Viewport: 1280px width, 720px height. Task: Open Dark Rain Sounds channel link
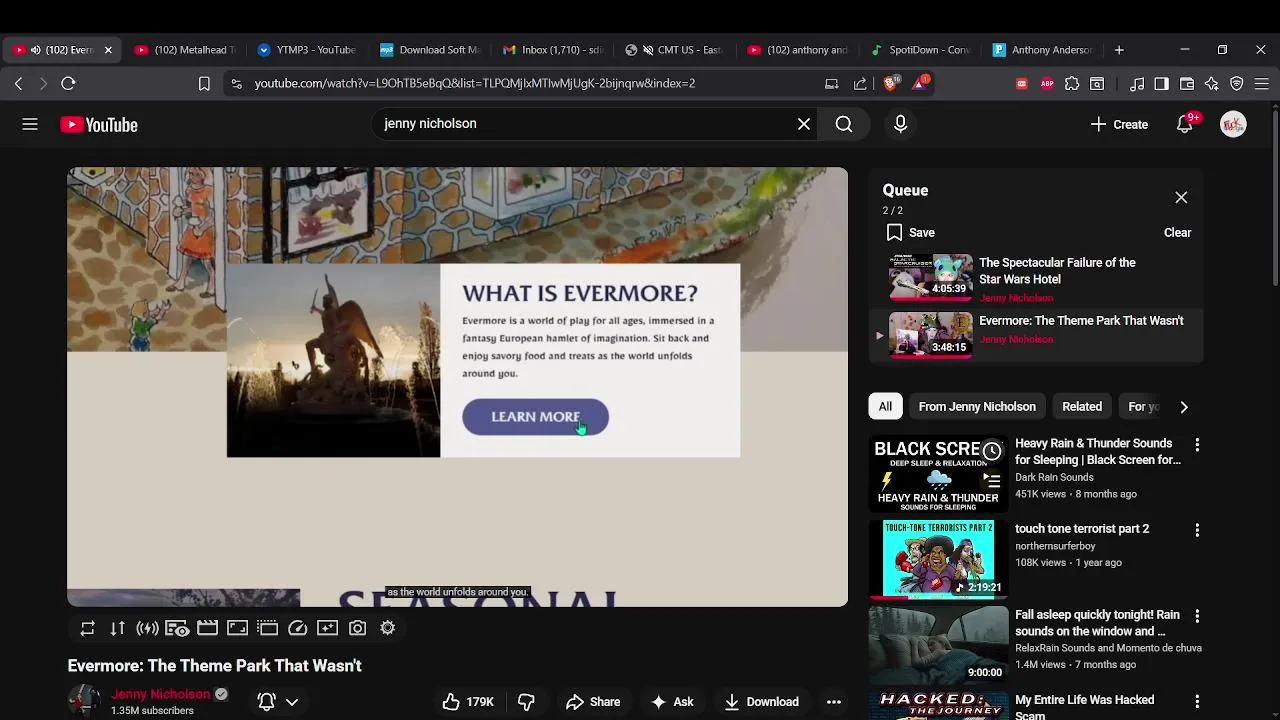tap(1054, 477)
